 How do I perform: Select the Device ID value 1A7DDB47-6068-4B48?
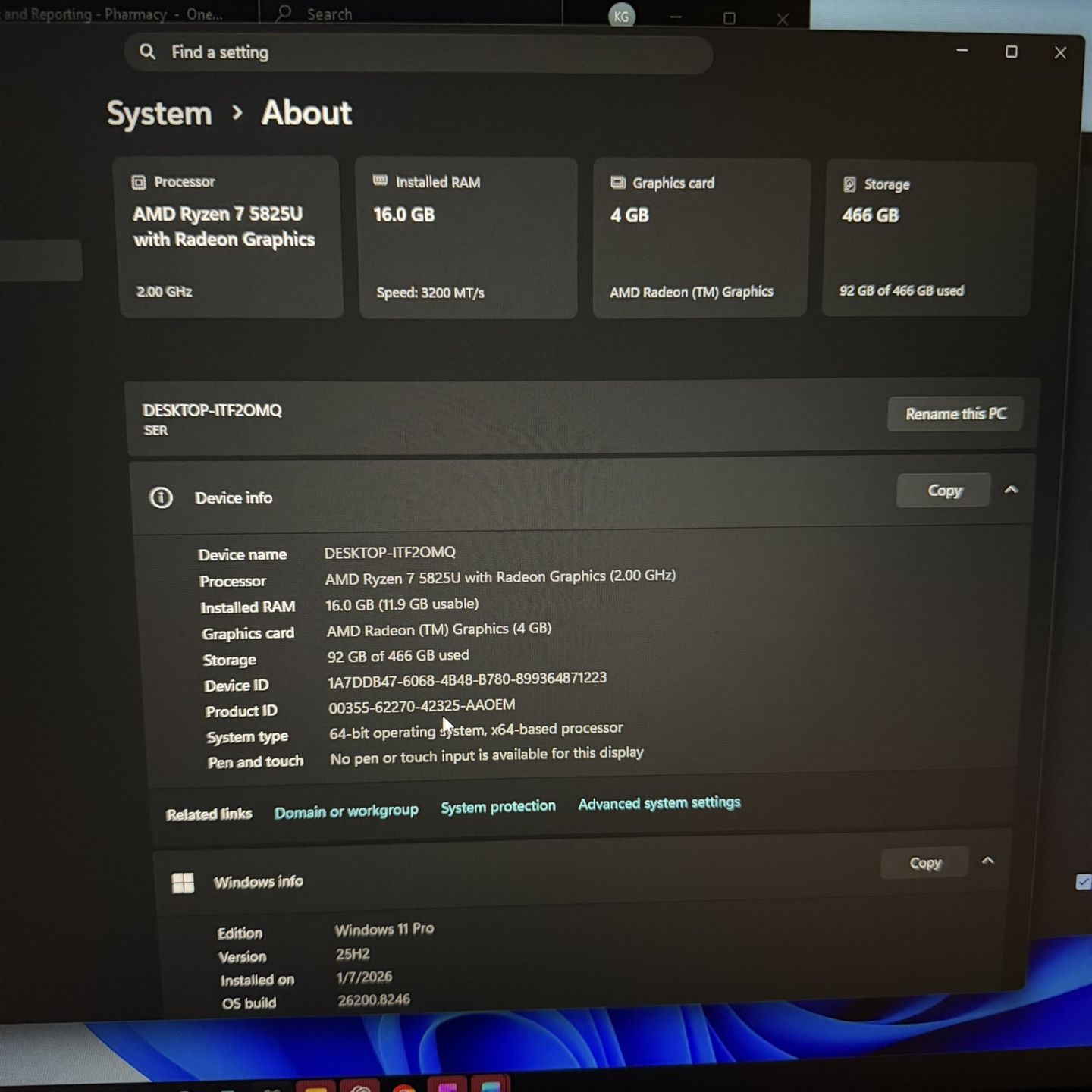tap(467, 680)
